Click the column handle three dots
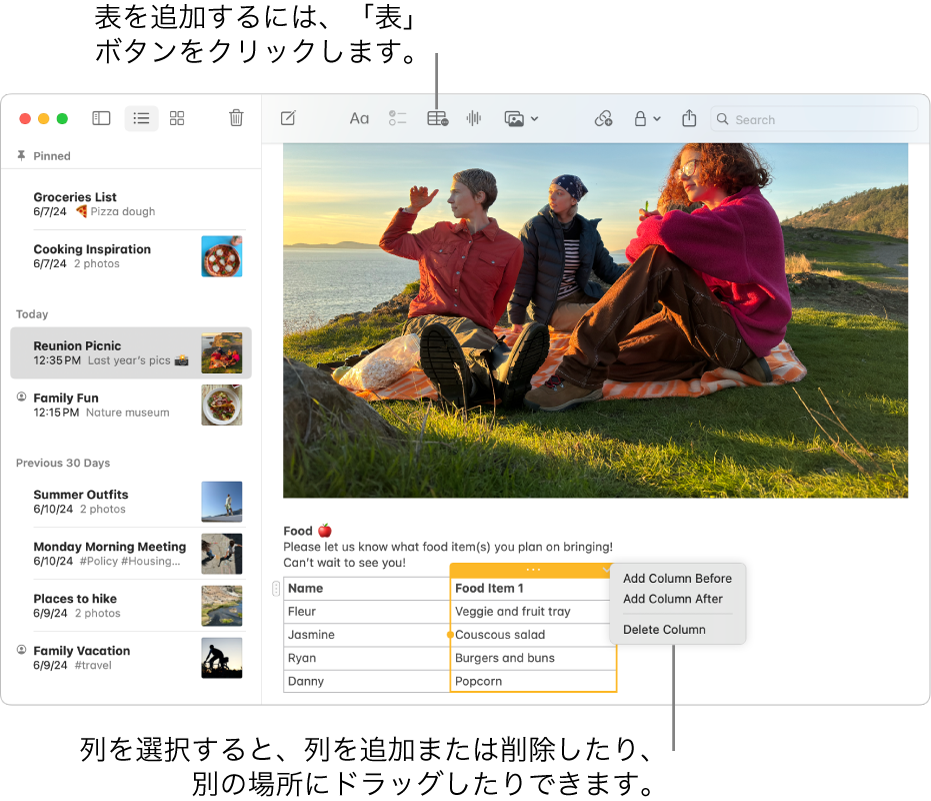 pyautogui.click(x=533, y=570)
